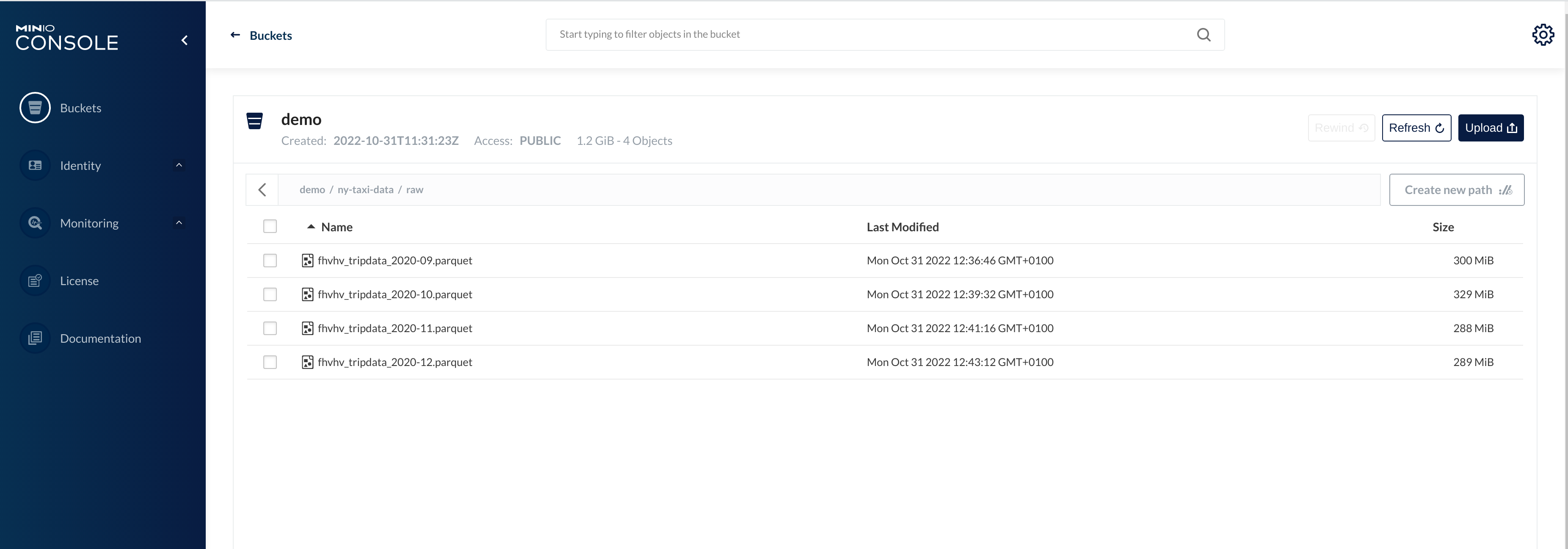This screenshot has width=1568, height=549.
Task: Click the Buckets sidebar icon
Action: (35, 108)
